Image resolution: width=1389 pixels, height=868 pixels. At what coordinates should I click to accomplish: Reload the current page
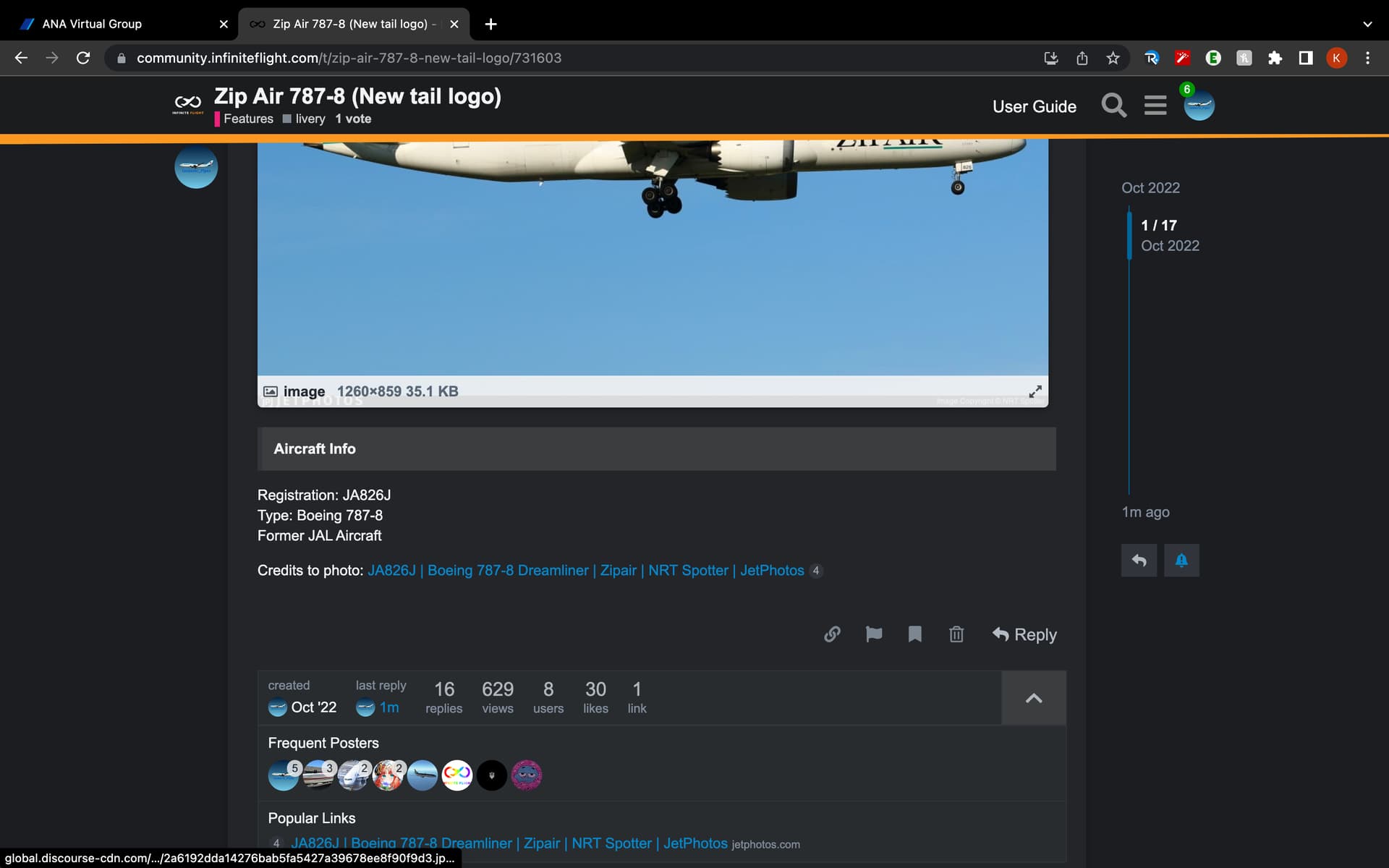[83, 58]
